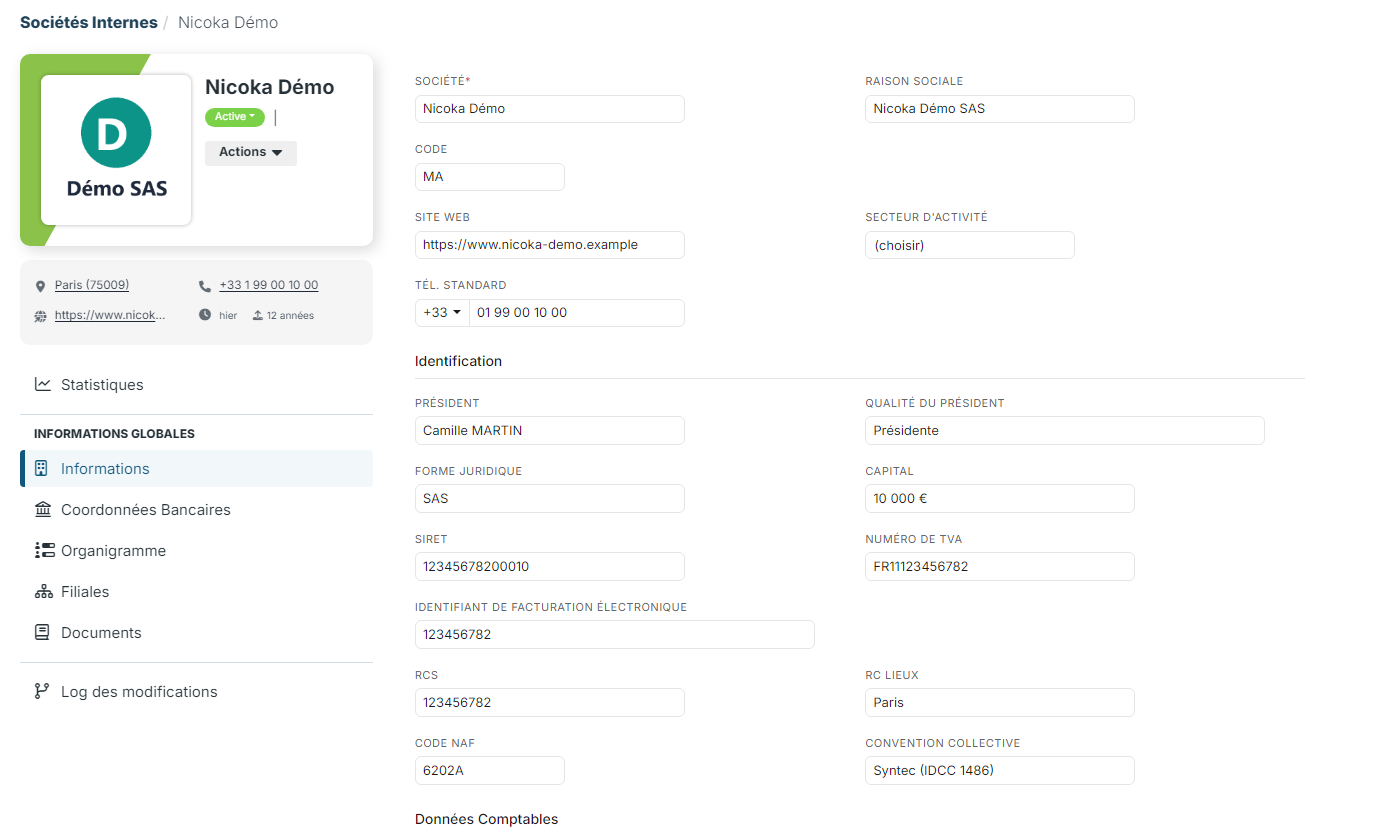This screenshot has width=1380, height=830.
Task: Click the clock icon next to 'hier'
Action: pos(204,315)
